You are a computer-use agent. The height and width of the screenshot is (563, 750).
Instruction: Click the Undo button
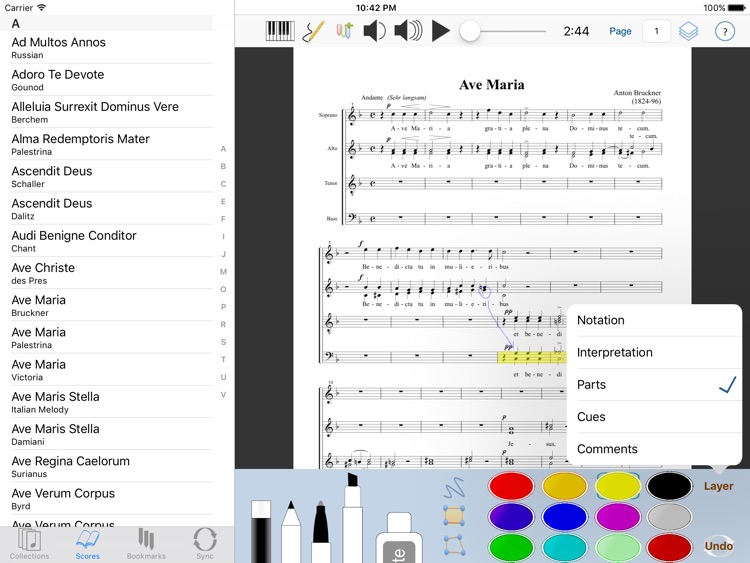tap(718, 546)
